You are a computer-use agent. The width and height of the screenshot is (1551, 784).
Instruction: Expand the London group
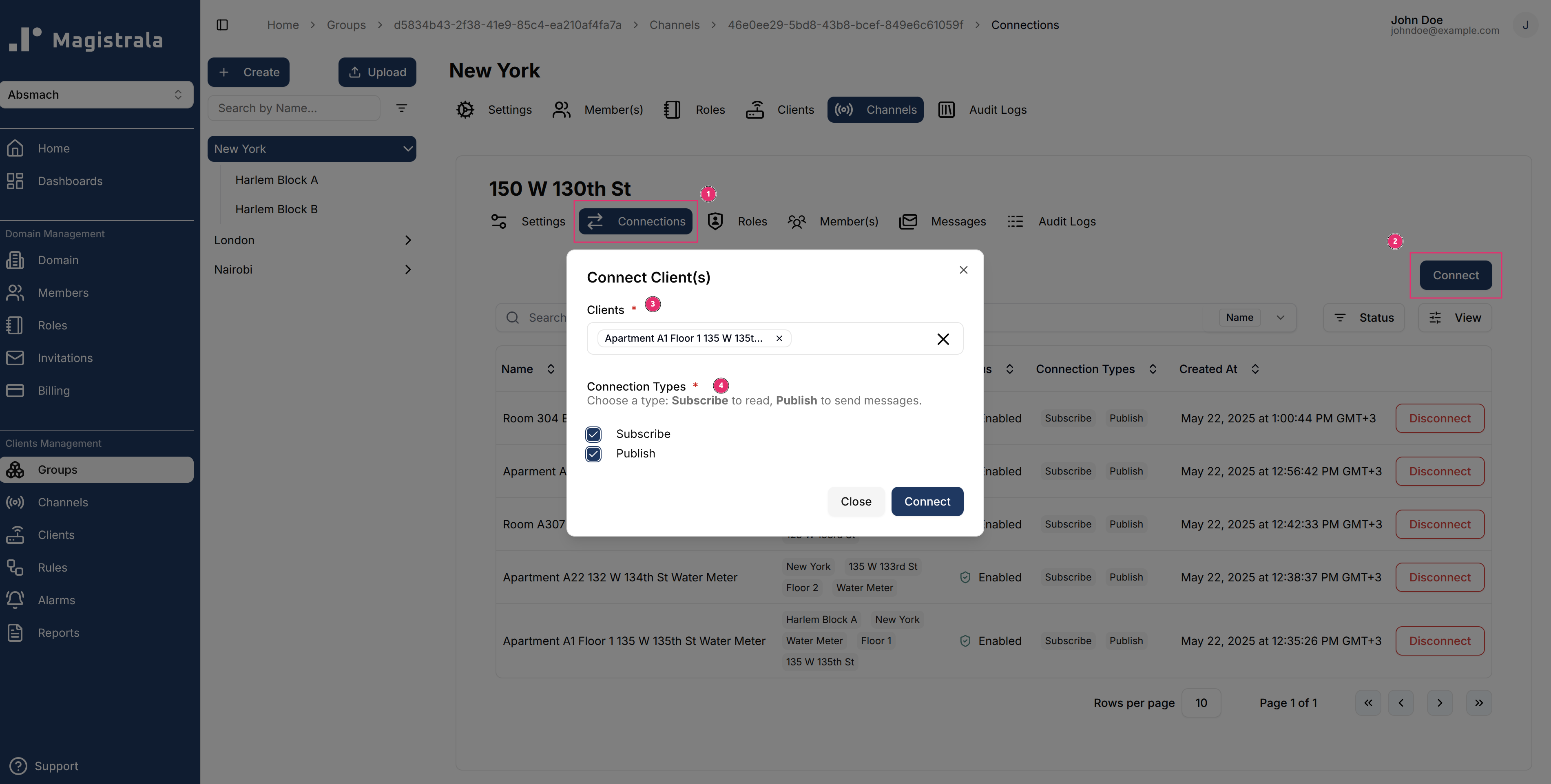click(x=408, y=239)
